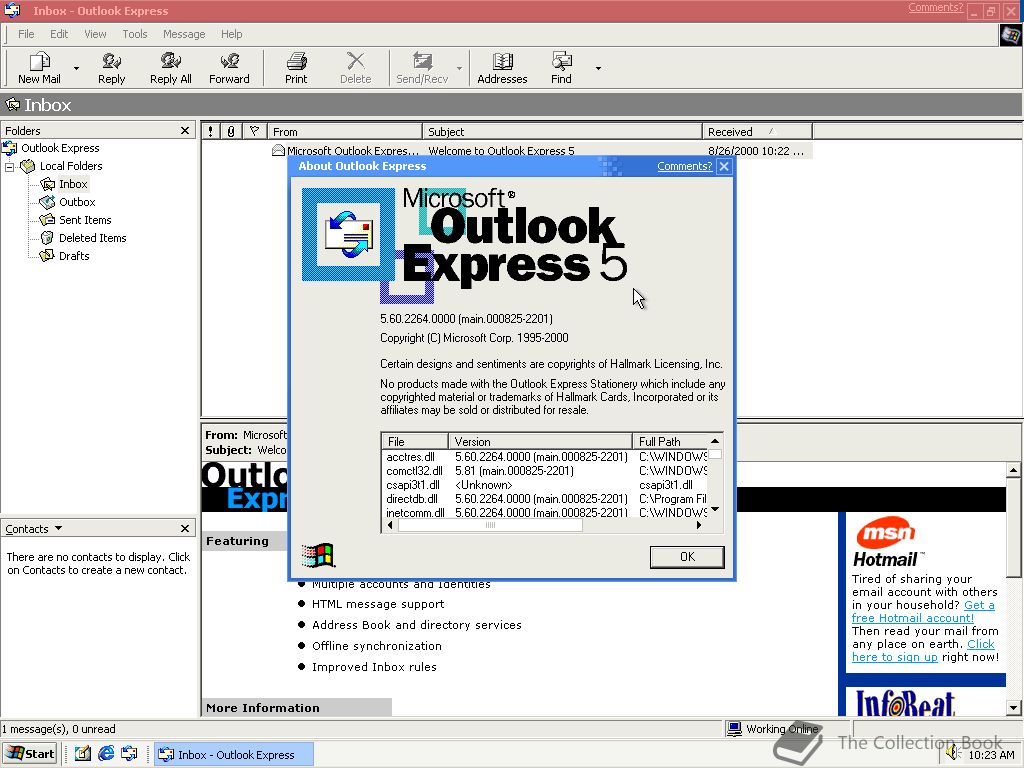Open the Send/Recv dropdown arrow
Image resolution: width=1024 pixels, height=768 pixels.
[459, 68]
